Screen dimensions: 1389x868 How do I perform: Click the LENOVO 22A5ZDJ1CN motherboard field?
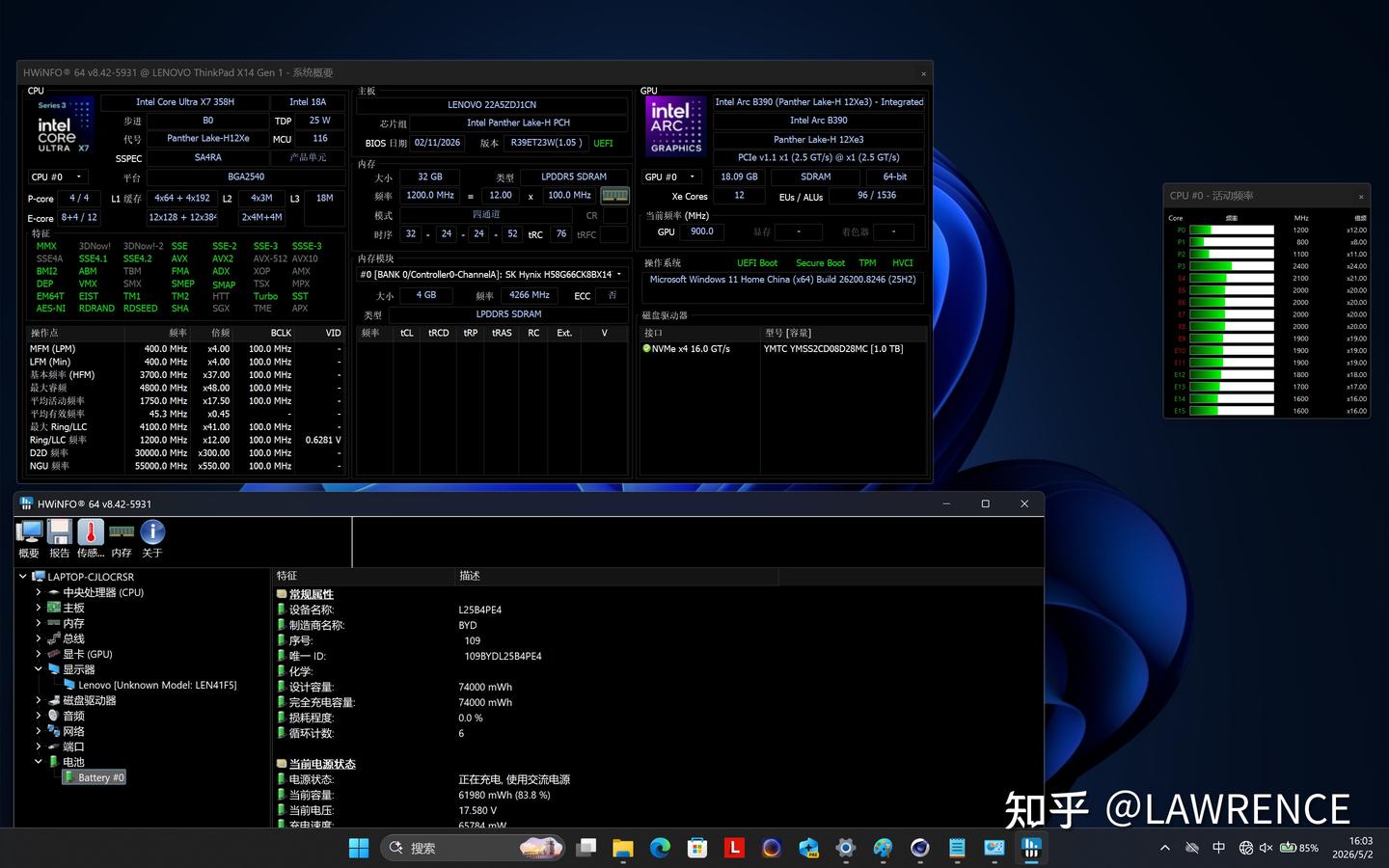click(x=492, y=105)
